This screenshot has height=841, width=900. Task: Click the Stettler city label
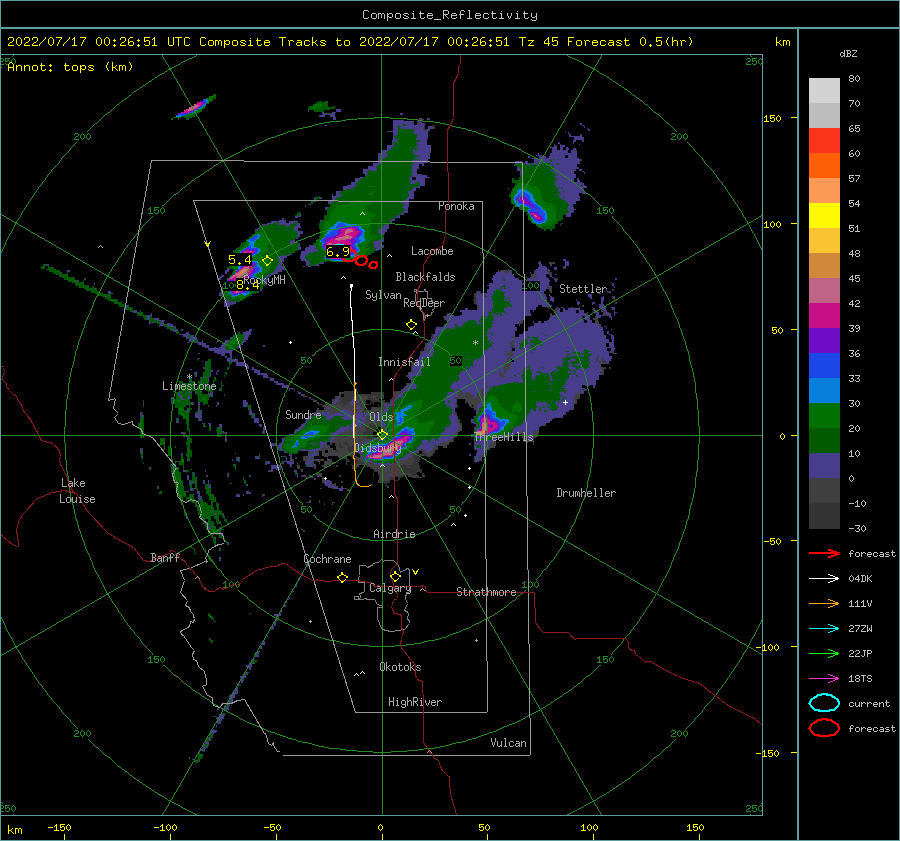(583, 289)
